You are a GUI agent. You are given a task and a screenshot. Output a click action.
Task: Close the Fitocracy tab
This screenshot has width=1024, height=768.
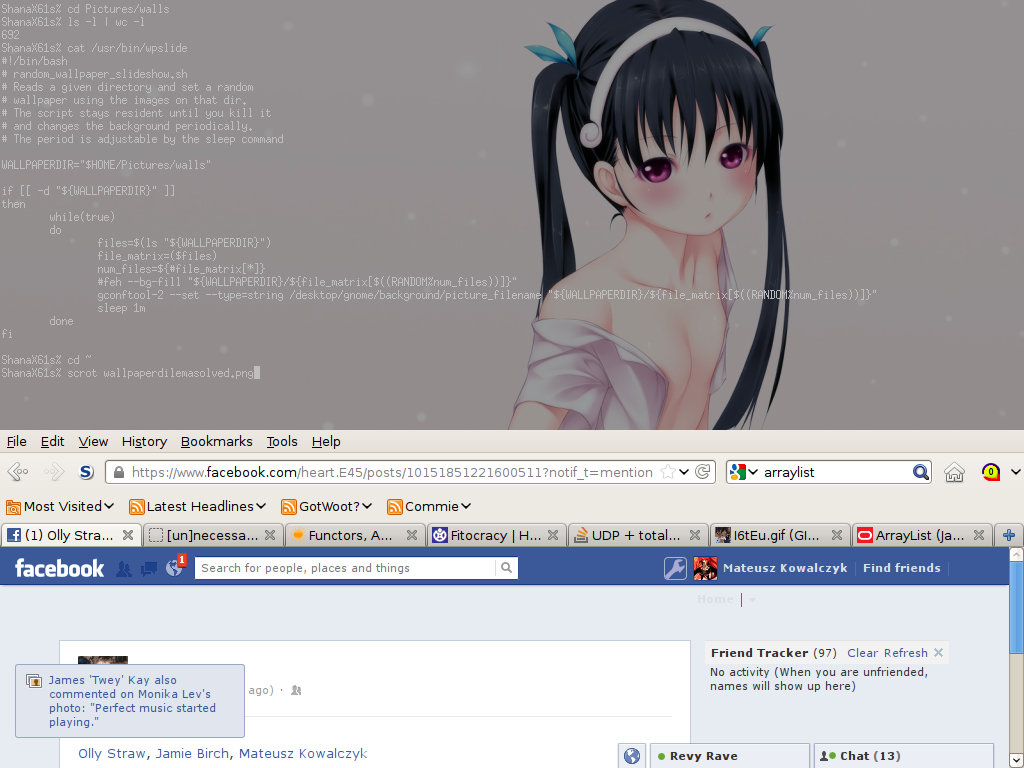pos(552,535)
